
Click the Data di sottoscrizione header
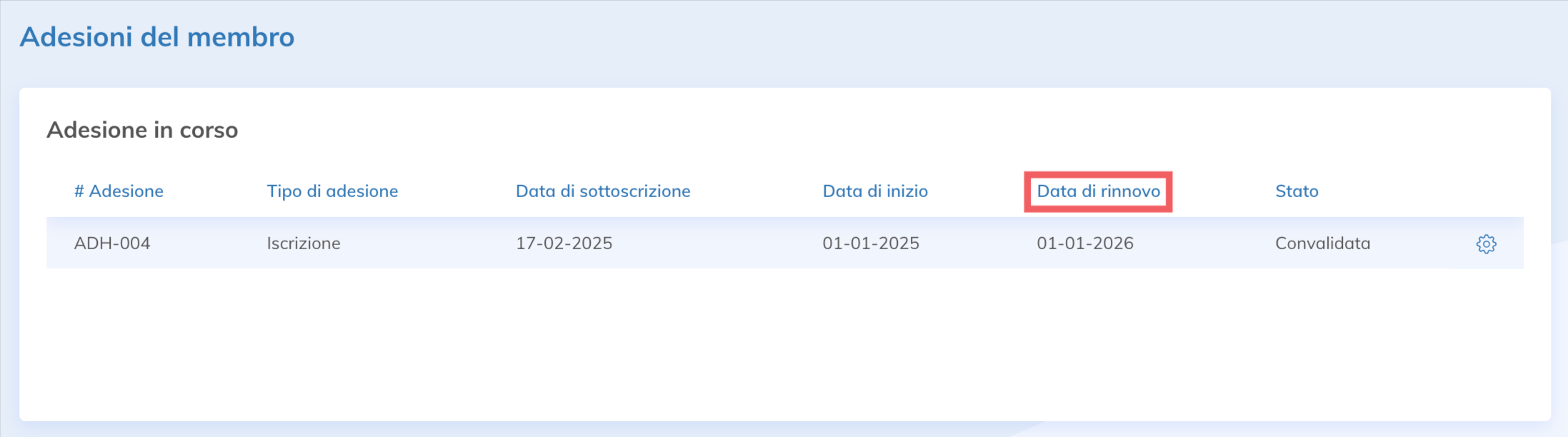click(603, 191)
